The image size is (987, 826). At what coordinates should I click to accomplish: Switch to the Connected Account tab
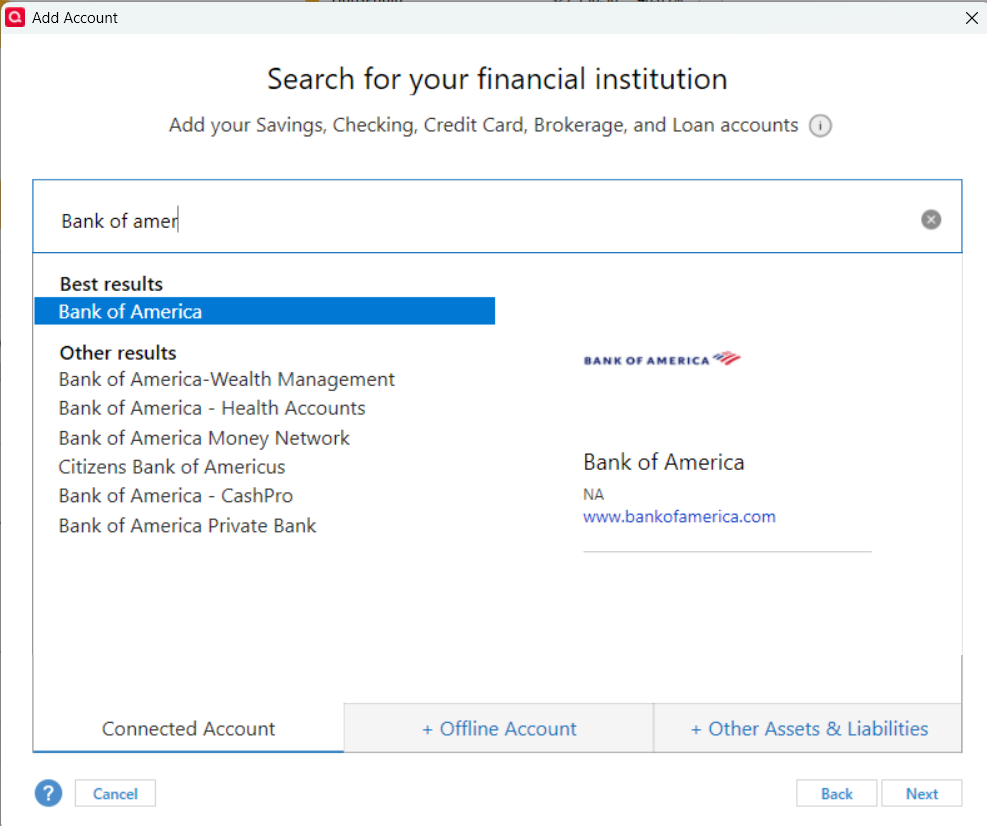pyautogui.click(x=188, y=728)
